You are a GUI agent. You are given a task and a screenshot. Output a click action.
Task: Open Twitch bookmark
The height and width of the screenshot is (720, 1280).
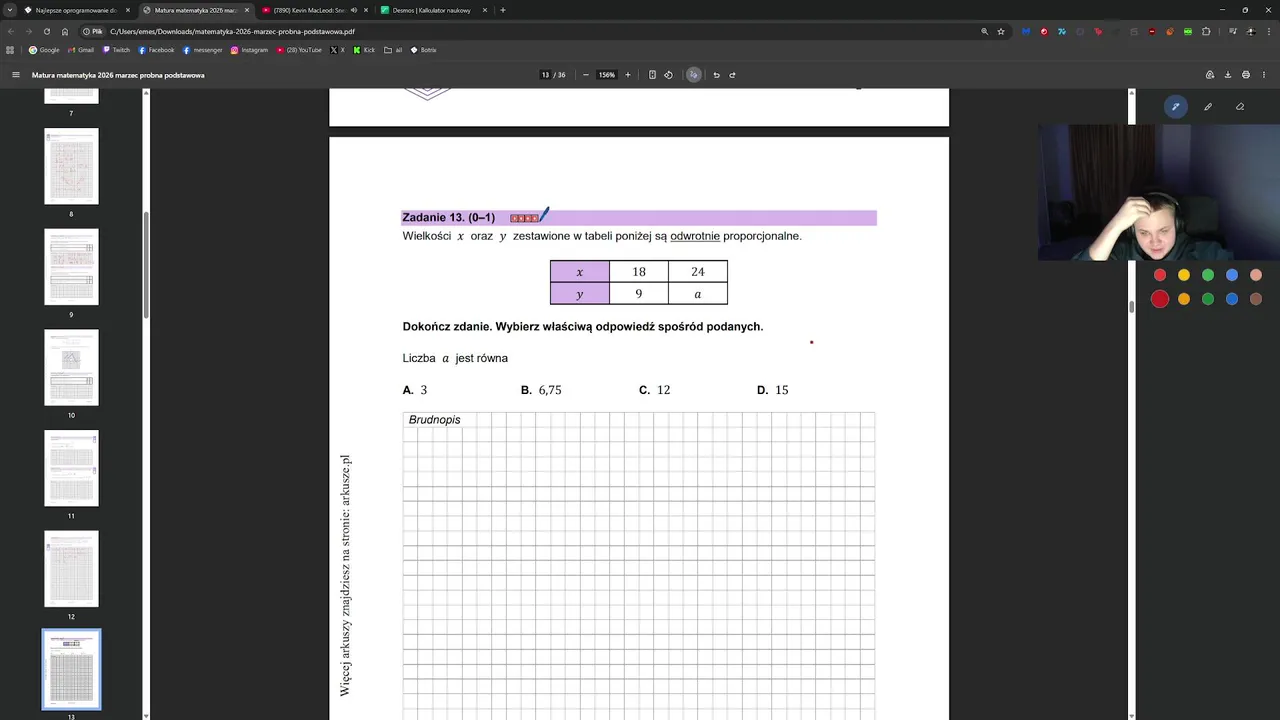(x=116, y=50)
